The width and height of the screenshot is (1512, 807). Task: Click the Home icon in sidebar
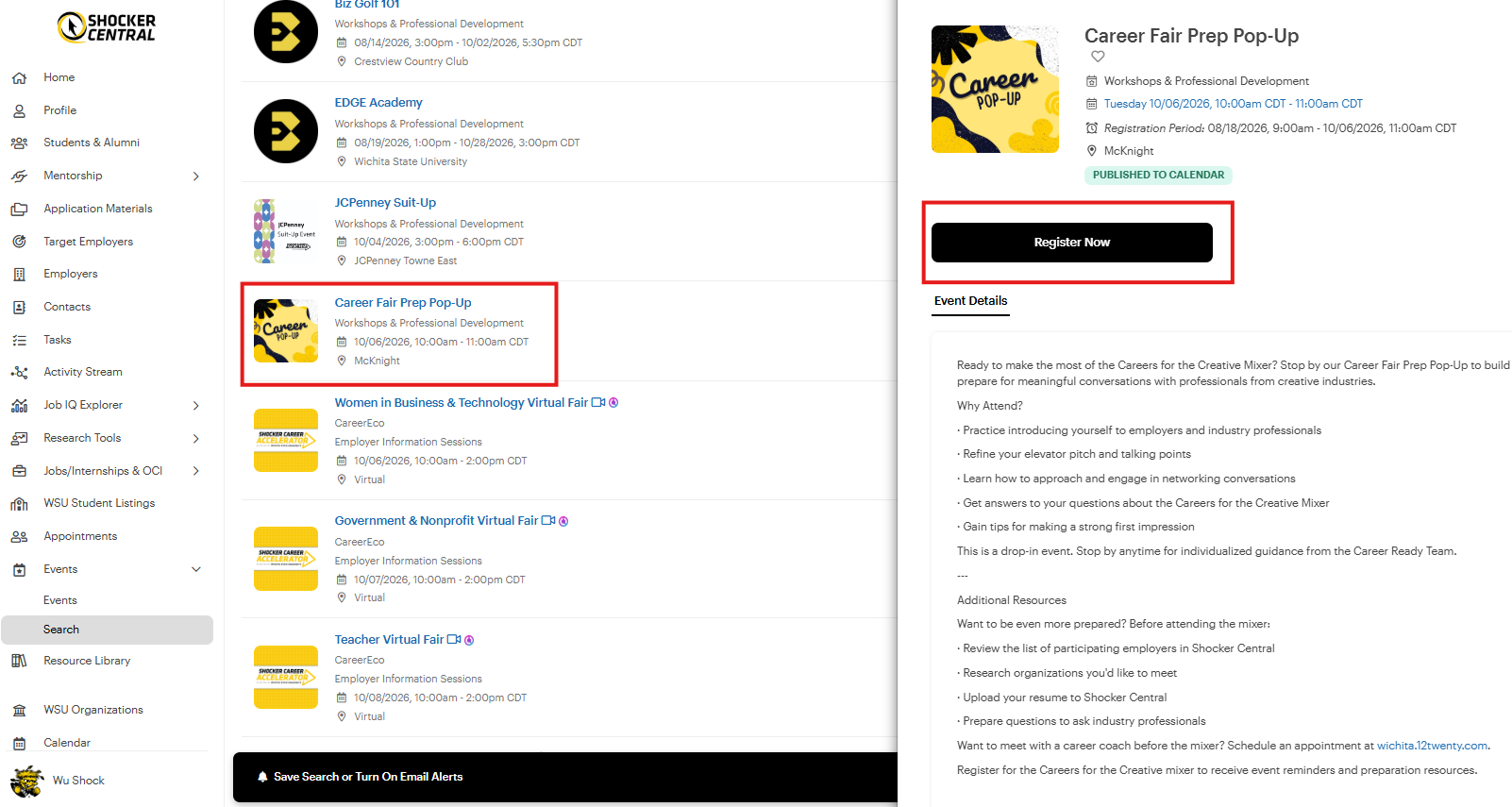[19, 78]
